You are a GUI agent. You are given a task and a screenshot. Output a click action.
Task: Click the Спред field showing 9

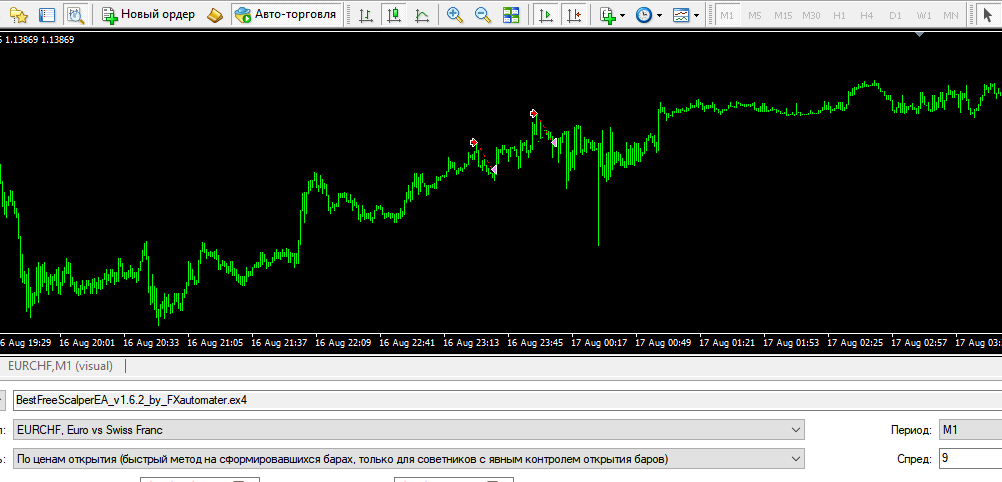click(970, 459)
